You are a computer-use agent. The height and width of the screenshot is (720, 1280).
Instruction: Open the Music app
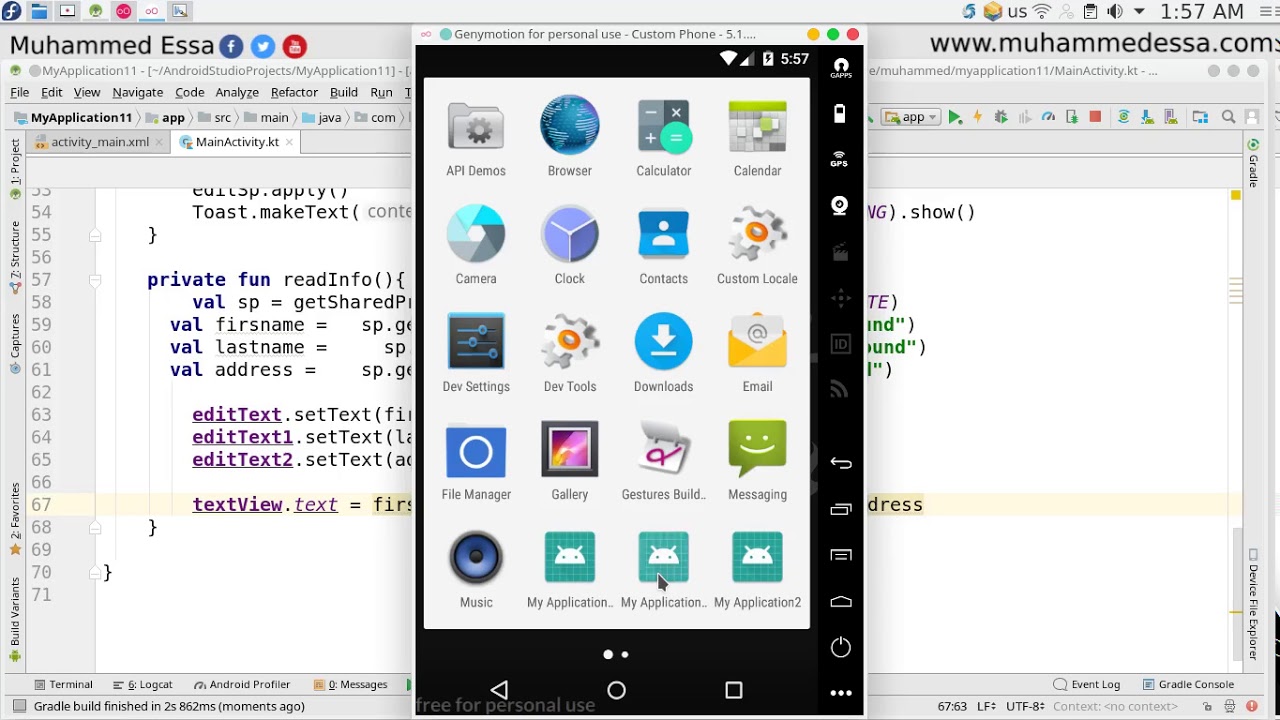(476, 570)
